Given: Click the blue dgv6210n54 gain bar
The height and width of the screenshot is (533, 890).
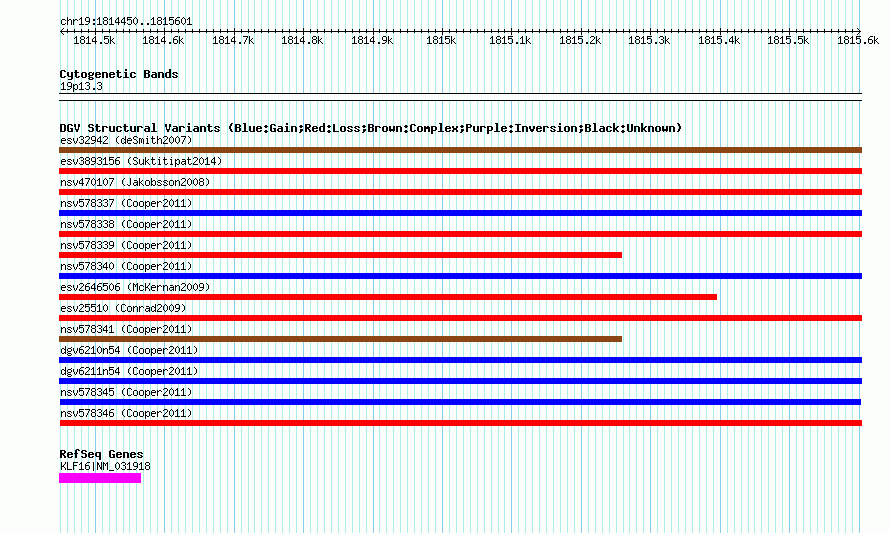Looking at the screenshot, I should click(x=460, y=360).
